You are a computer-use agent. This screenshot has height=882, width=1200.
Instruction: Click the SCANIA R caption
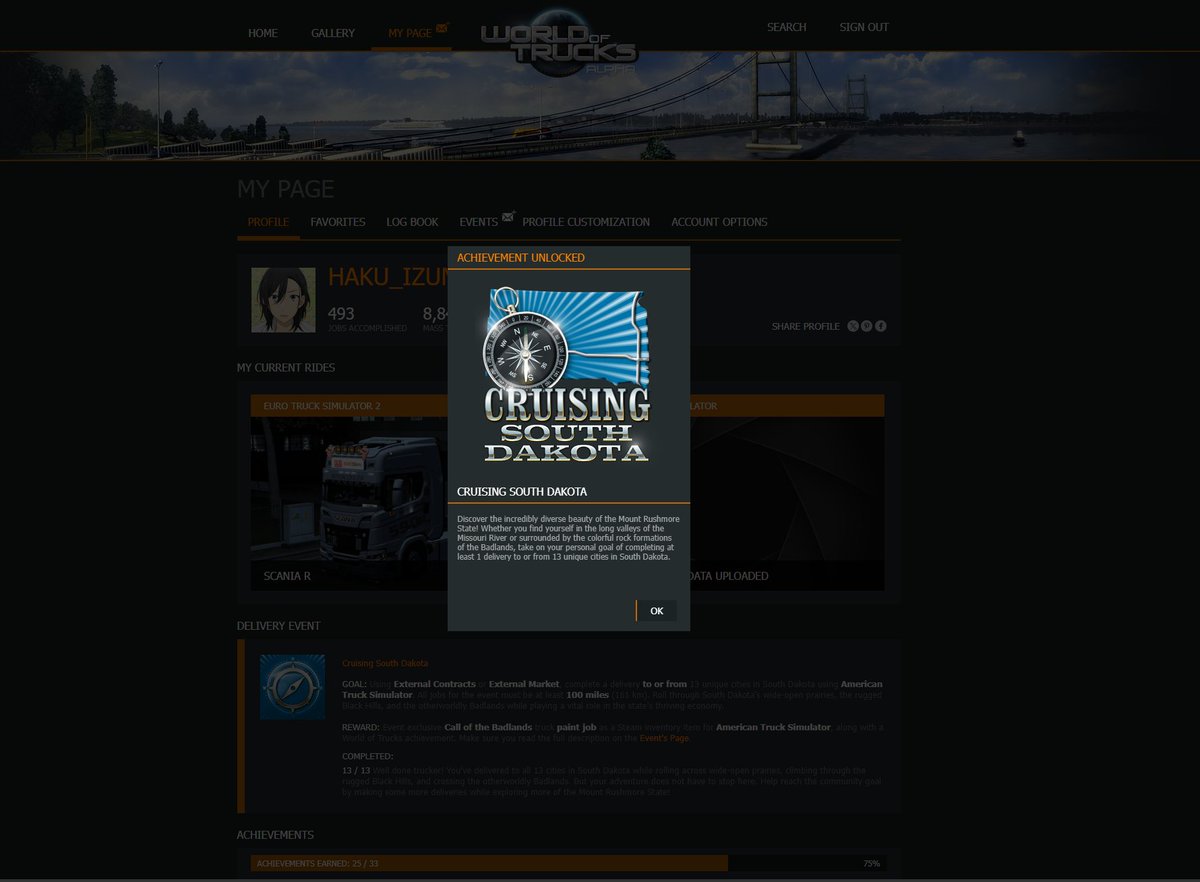(287, 576)
